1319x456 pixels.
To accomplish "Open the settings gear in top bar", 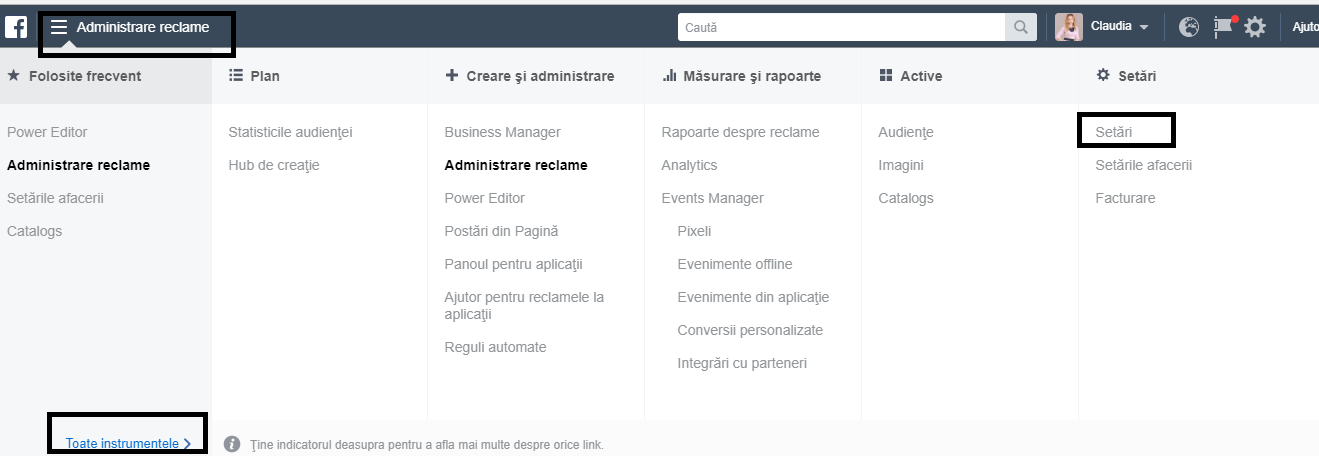I will click(x=1255, y=27).
